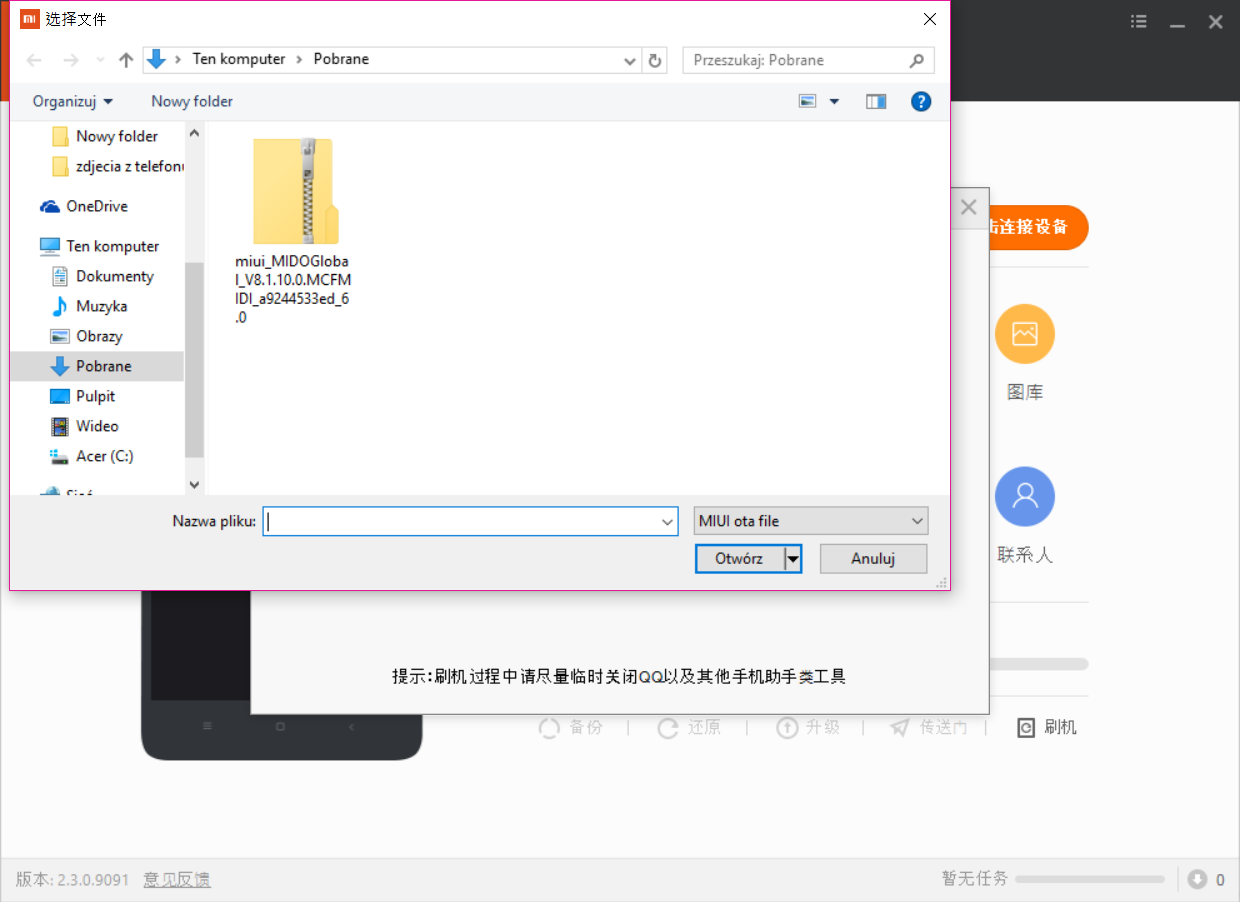Click the Nowy folder toolbar button
The image size is (1240, 902).
[x=192, y=101]
